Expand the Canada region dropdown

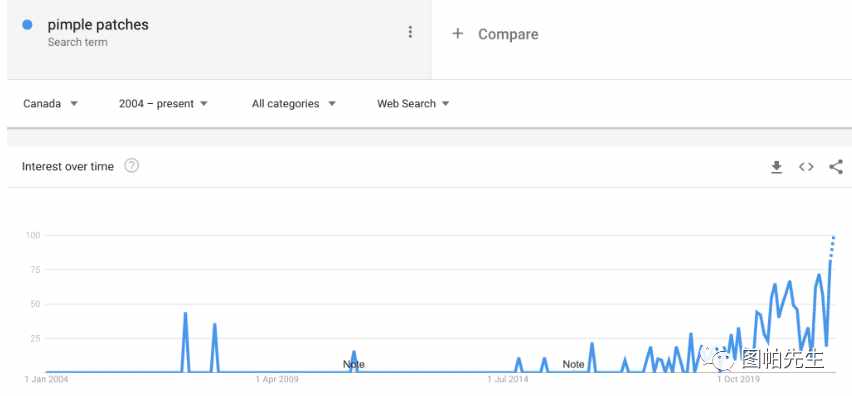coord(51,103)
